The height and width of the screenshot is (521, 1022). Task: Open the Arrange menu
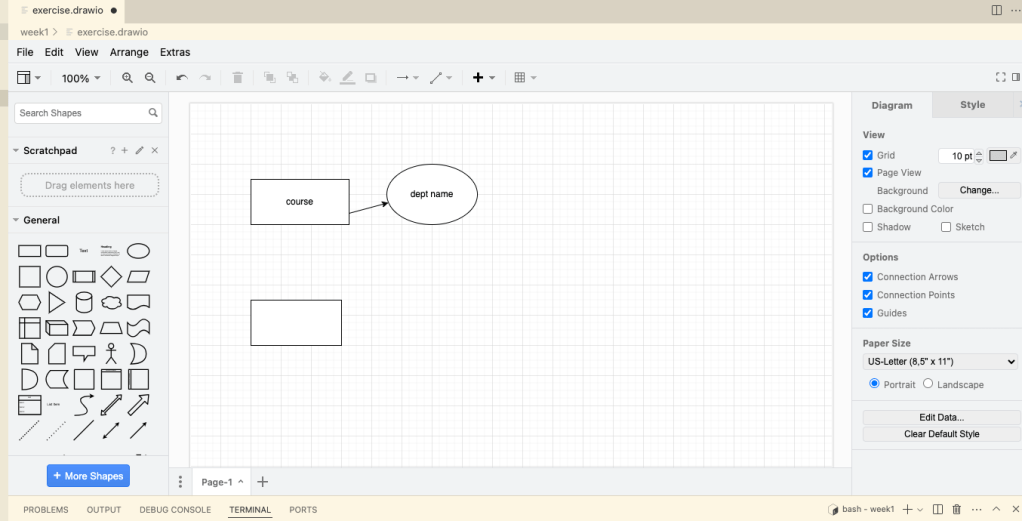click(x=129, y=52)
